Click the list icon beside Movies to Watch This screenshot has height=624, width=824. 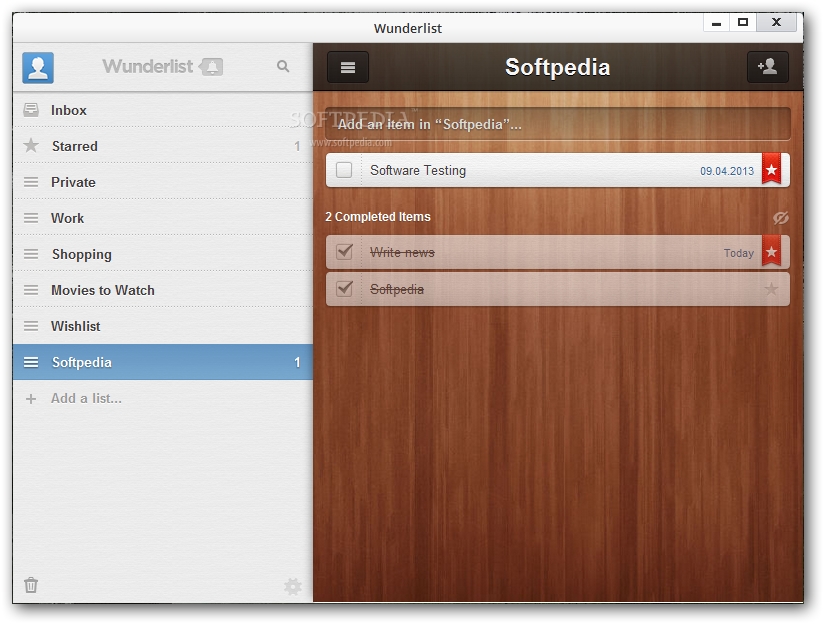31,290
